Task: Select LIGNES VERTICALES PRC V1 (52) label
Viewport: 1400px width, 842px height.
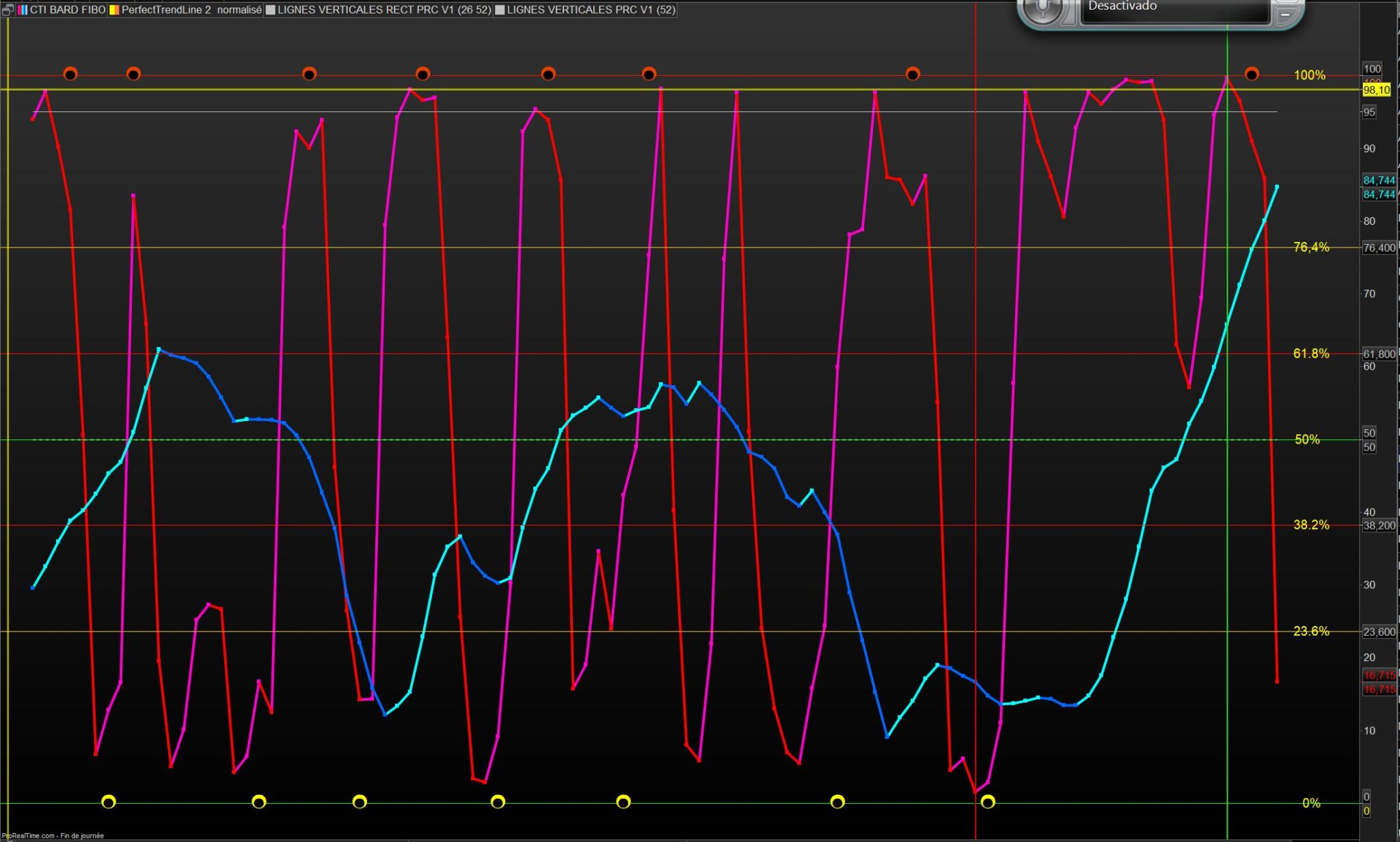Action: click(x=591, y=10)
